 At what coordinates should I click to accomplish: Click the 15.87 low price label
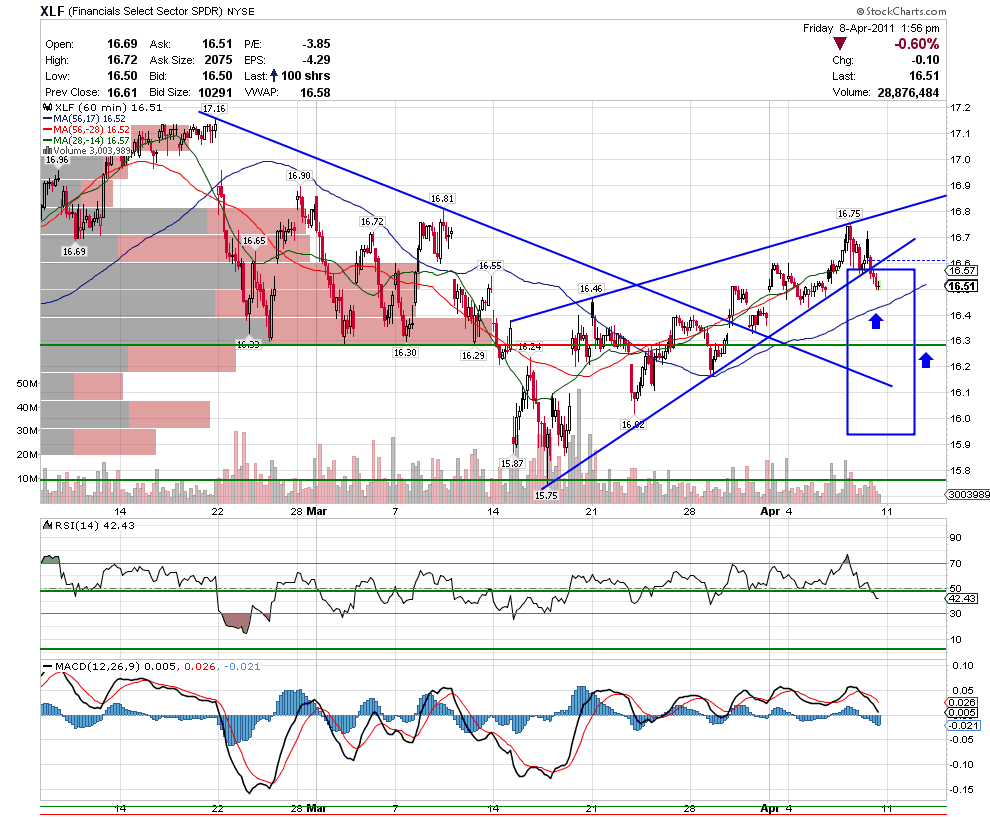click(512, 463)
